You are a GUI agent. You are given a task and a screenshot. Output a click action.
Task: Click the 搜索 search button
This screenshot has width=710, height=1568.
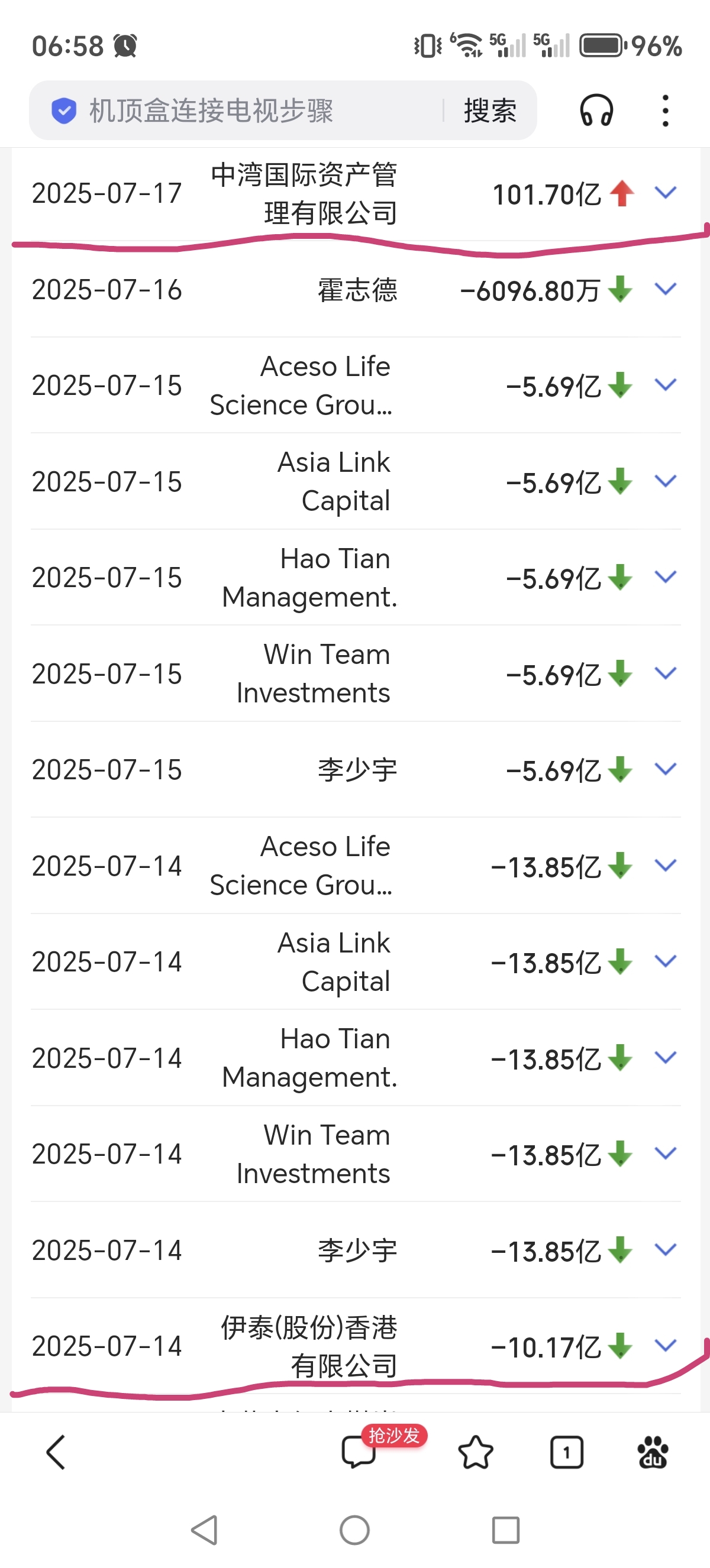490,111
